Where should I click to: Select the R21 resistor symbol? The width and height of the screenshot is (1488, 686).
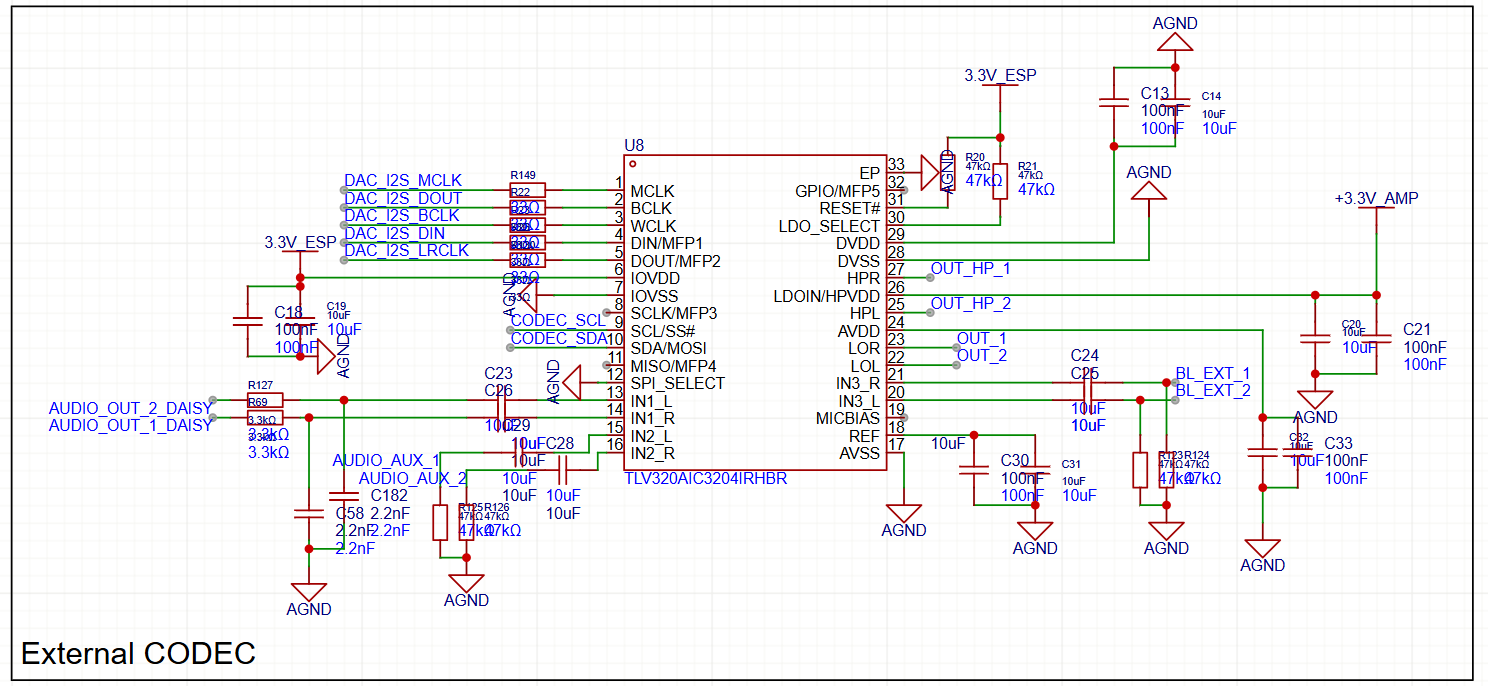(1000, 180)
